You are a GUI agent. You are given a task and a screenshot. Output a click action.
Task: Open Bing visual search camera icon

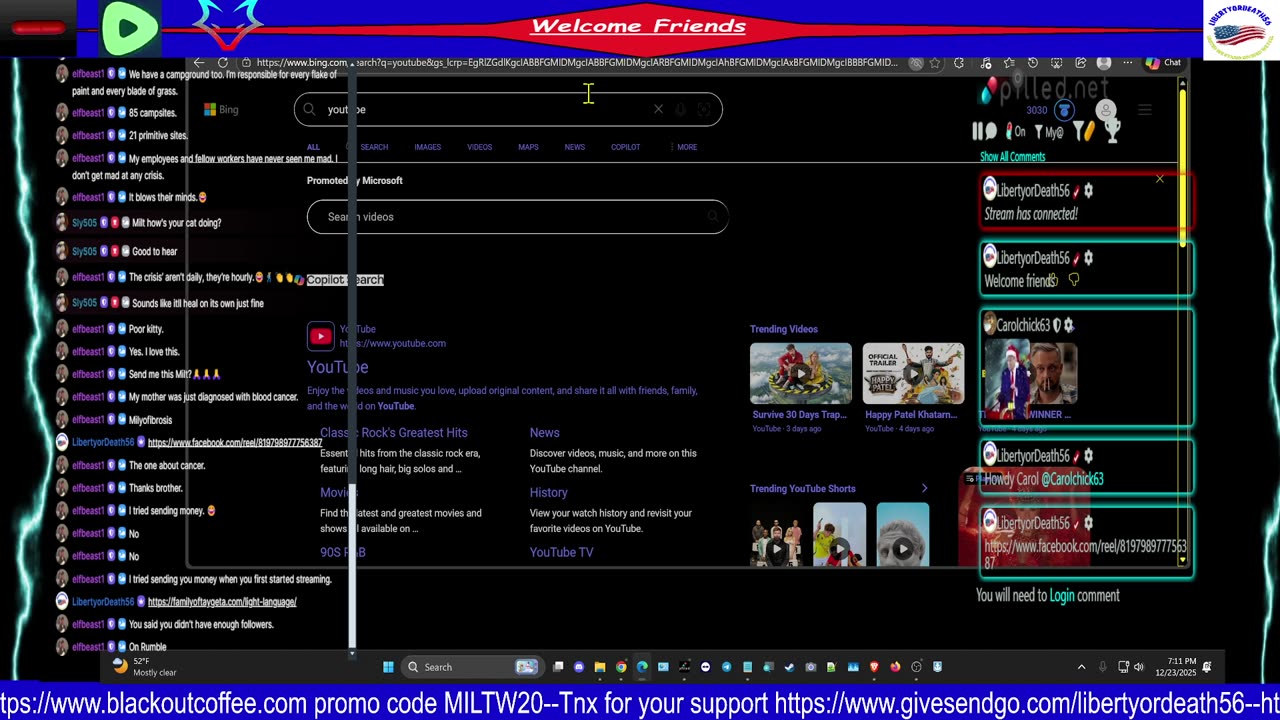pos(703,109)
